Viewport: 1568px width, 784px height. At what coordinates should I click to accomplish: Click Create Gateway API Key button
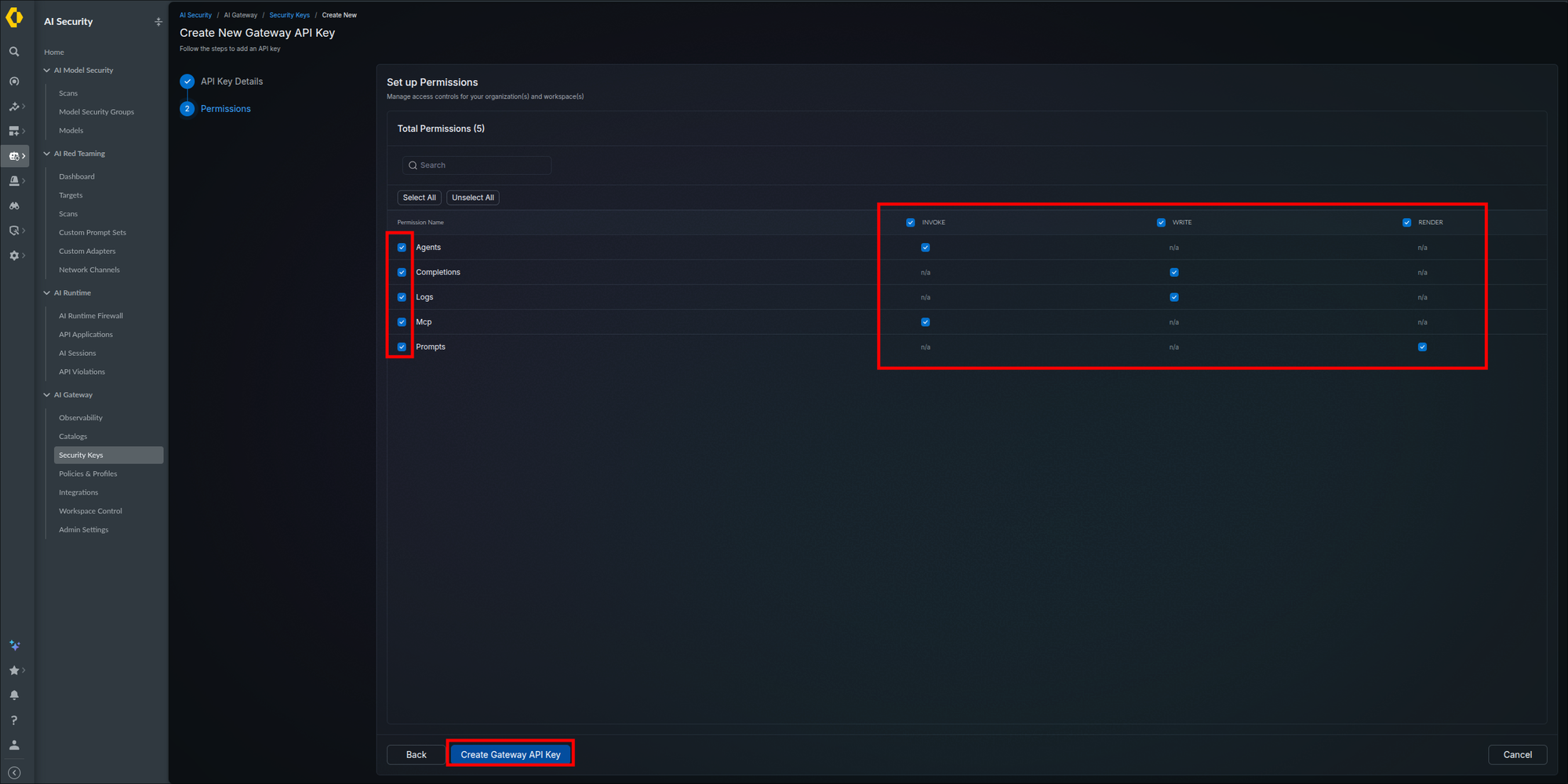511,755
